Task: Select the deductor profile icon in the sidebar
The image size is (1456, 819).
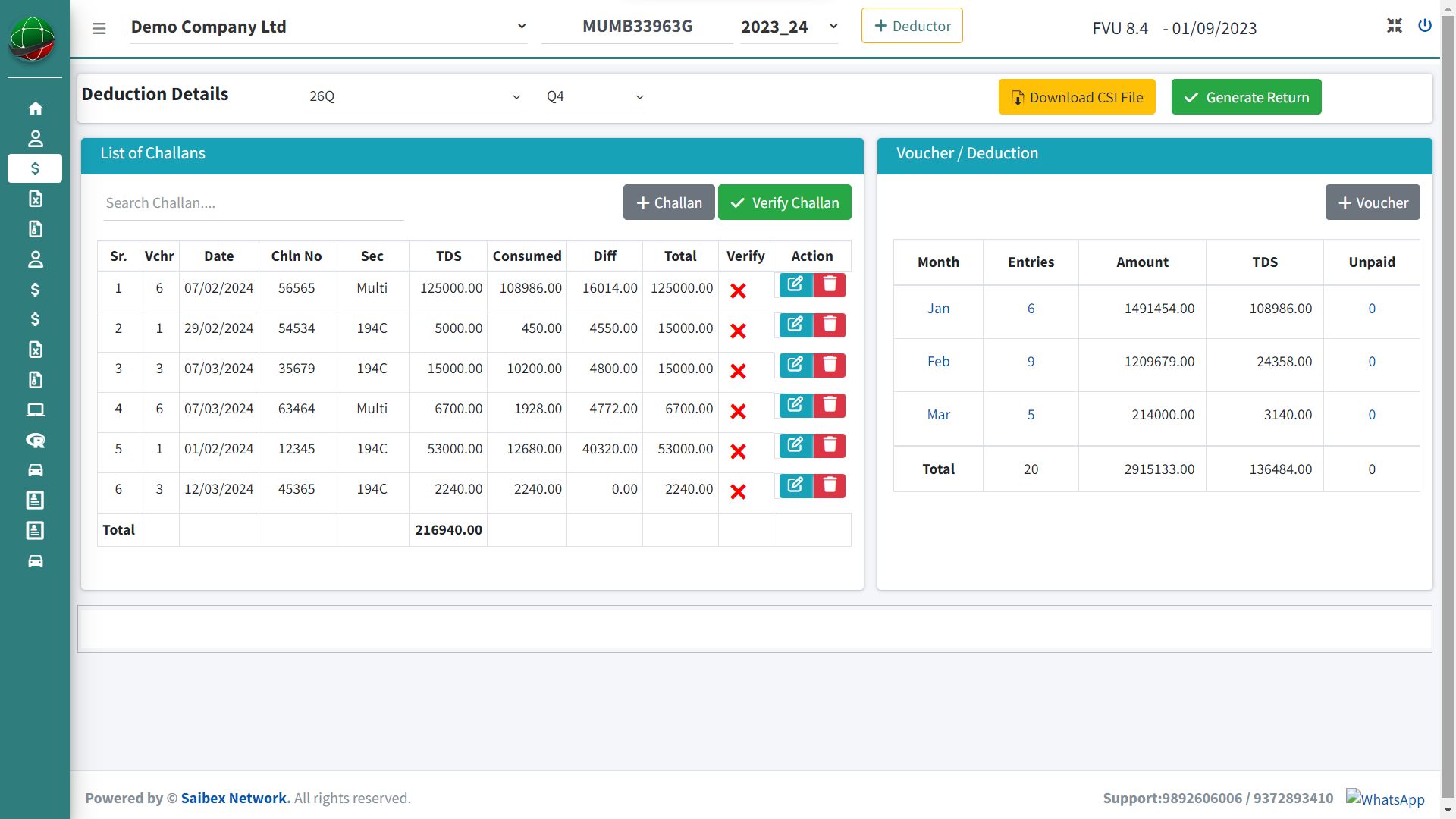Action: point(35,138)
